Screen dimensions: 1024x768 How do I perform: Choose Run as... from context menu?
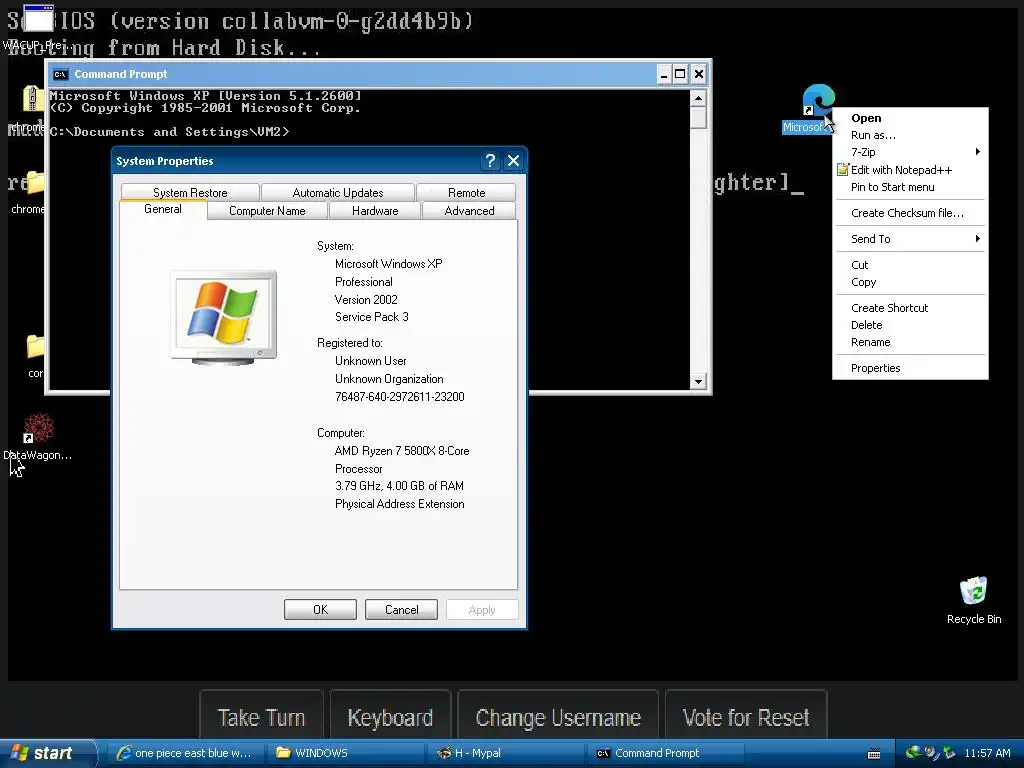[x=910, y=135]
